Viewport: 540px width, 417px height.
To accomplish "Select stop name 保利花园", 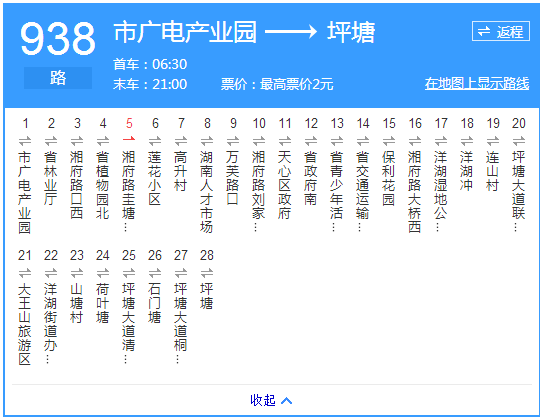I will [x=389, y=178].
